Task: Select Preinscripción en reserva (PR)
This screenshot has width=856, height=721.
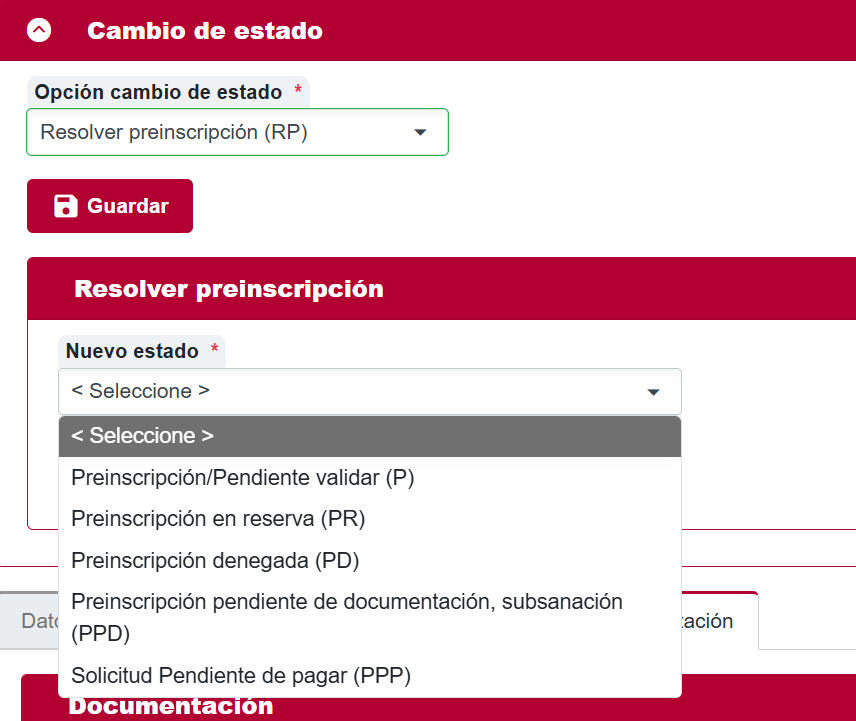Action: coord(218,519)
